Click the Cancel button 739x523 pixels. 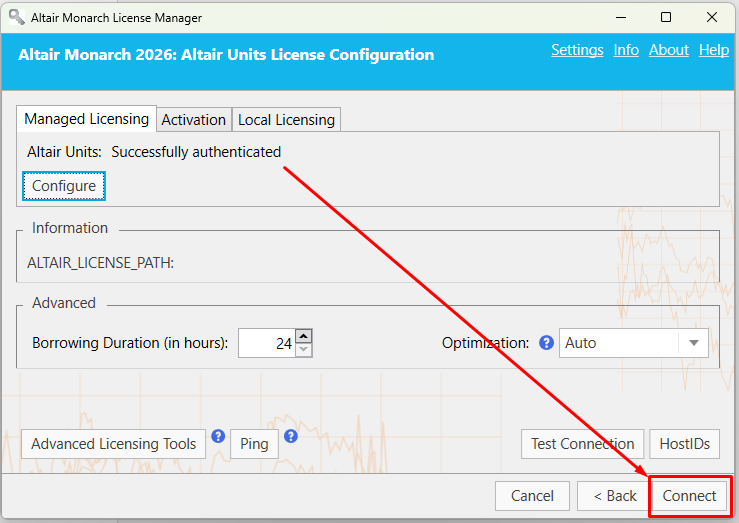click(532, 496)
